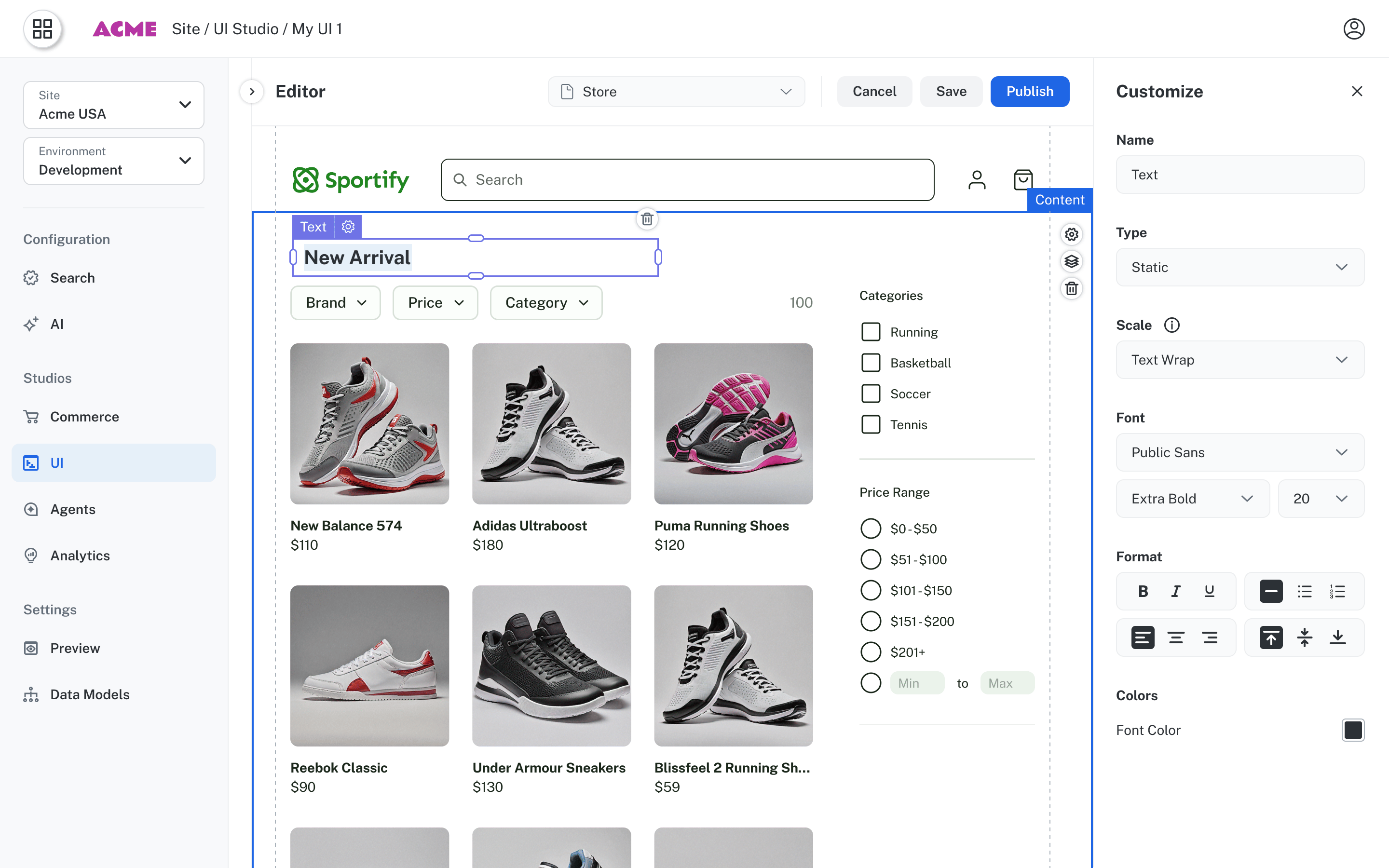
Task: Open settings gear on Text label
Action: [x=348, y=227]
